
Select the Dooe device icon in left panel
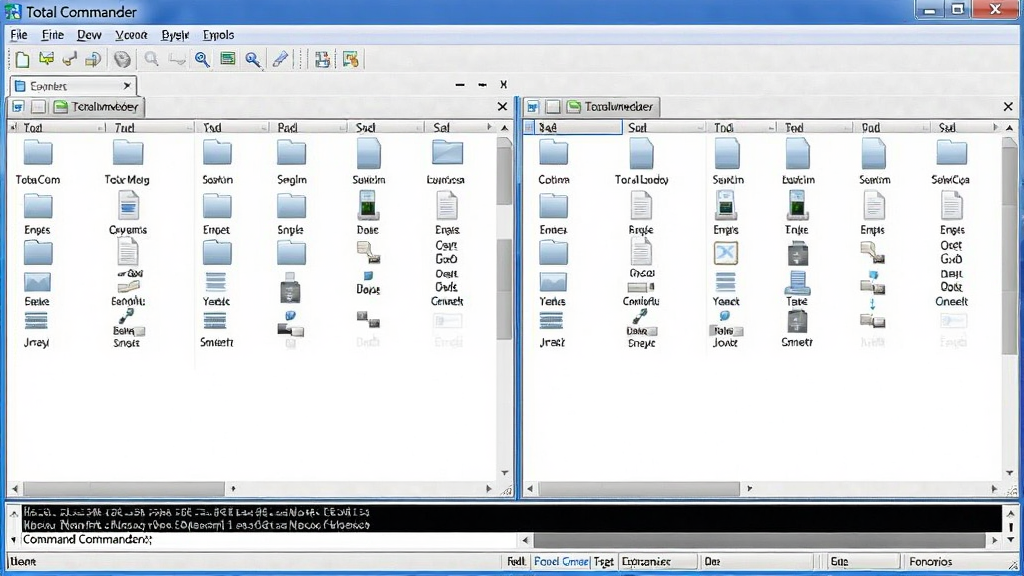point(368,213)
